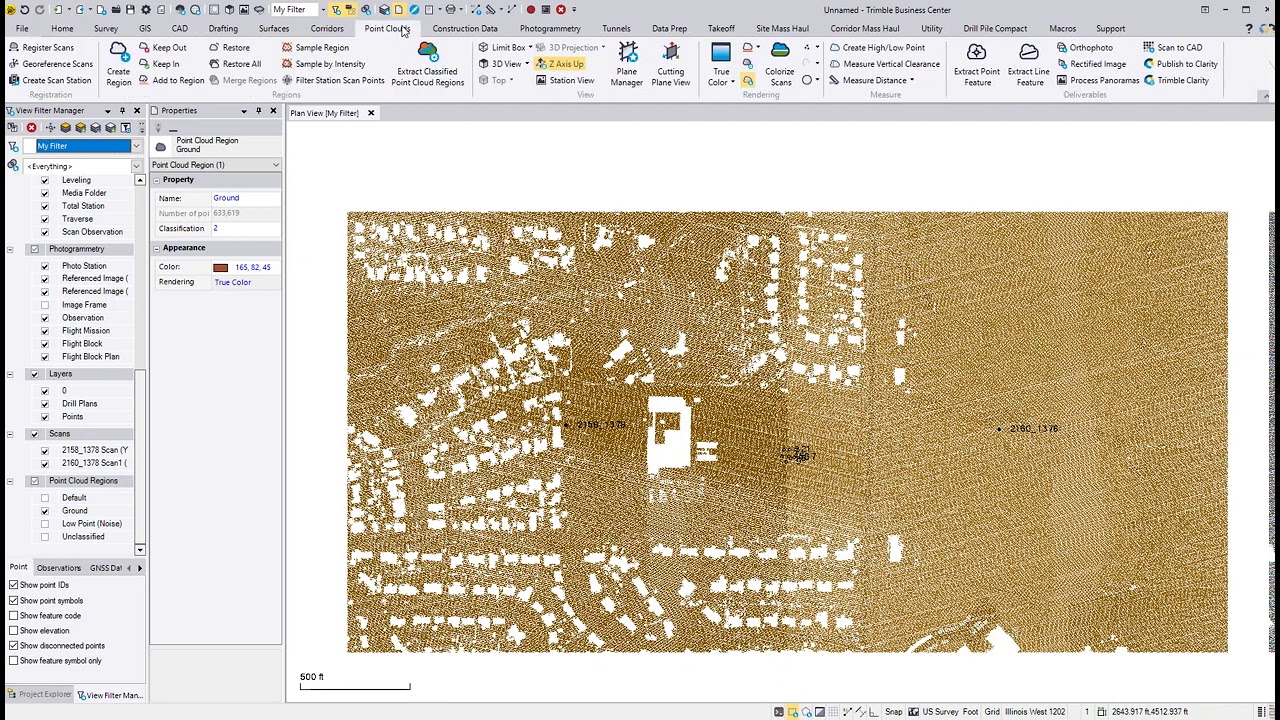This screenshot has height=720, width=1280.
Task: Disable Show point IDs option
Action: 14,585
